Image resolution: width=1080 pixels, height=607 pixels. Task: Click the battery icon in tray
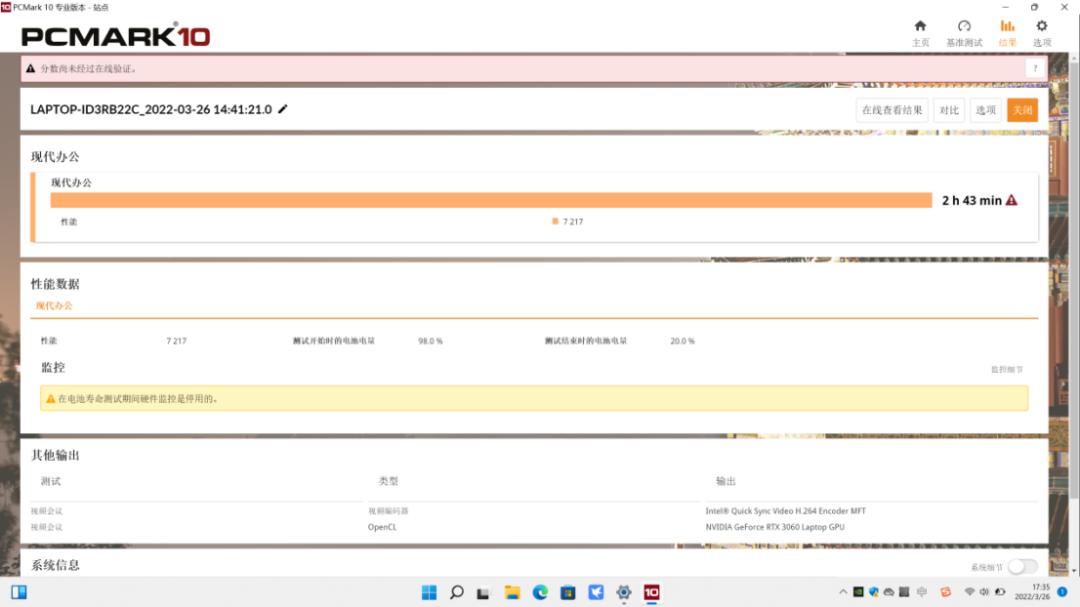[1000, 592]
